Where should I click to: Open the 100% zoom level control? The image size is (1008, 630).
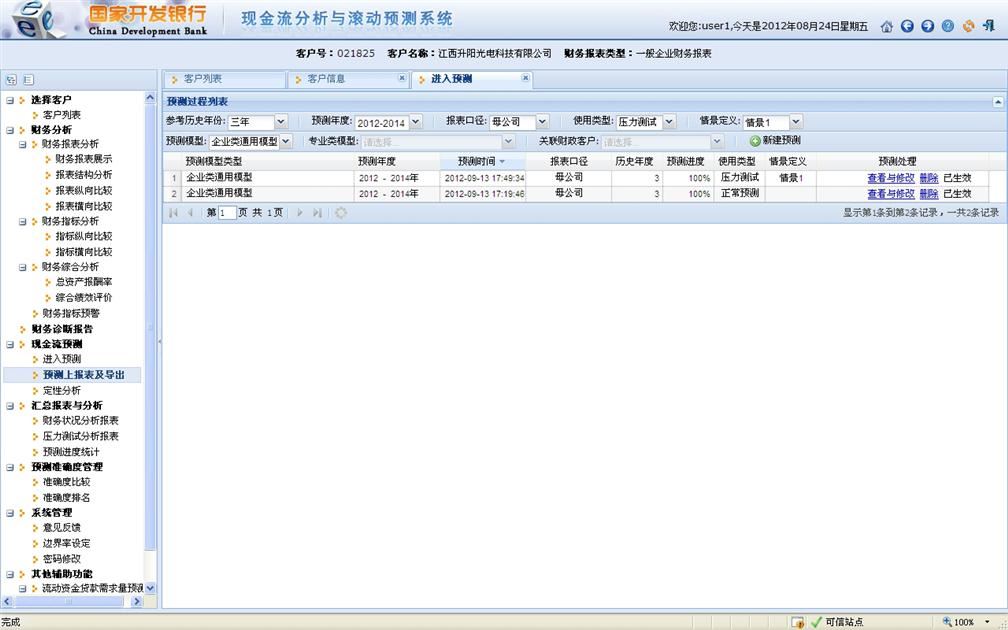967,622
